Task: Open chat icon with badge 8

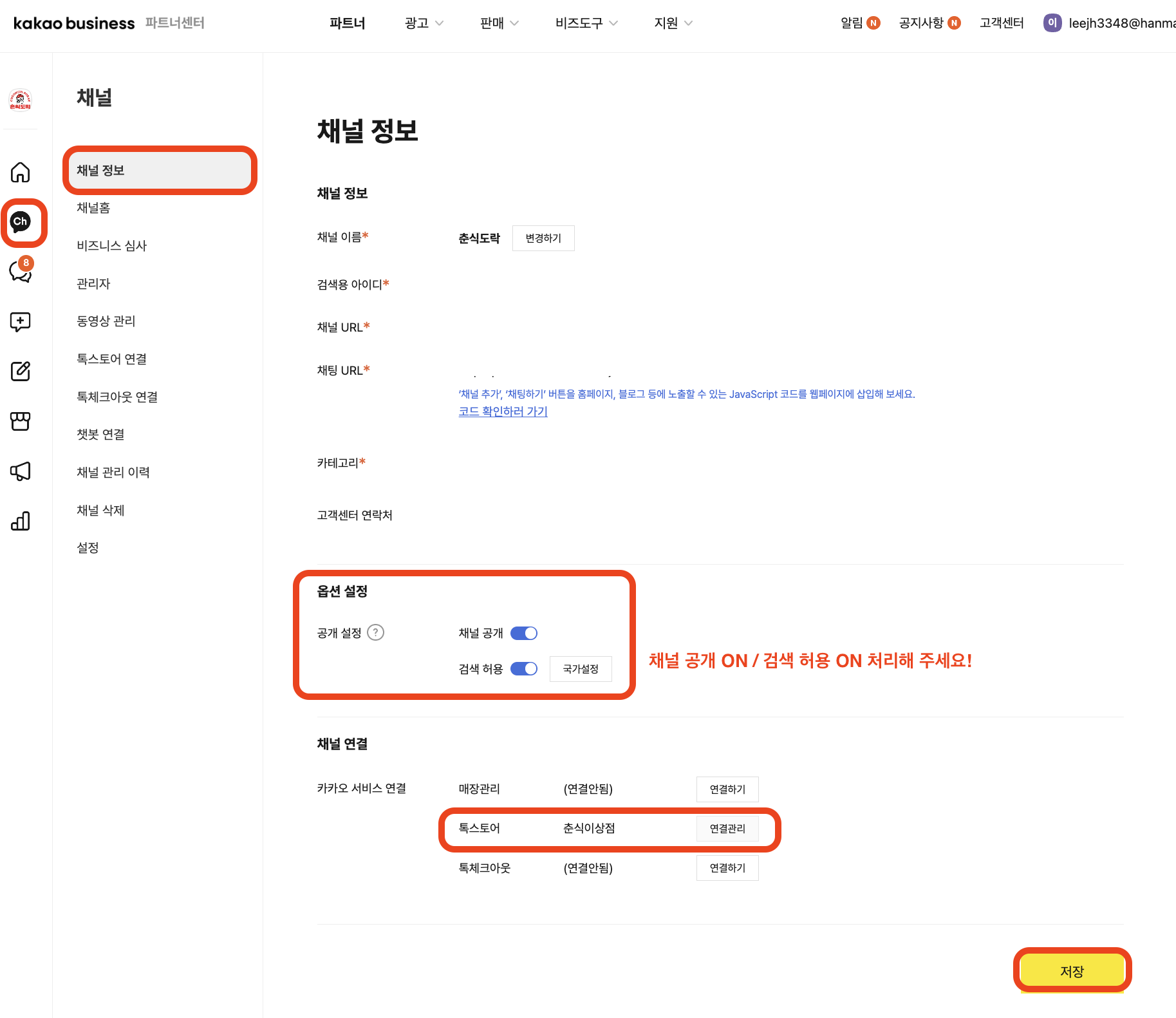Action: [x=21, y=271]
